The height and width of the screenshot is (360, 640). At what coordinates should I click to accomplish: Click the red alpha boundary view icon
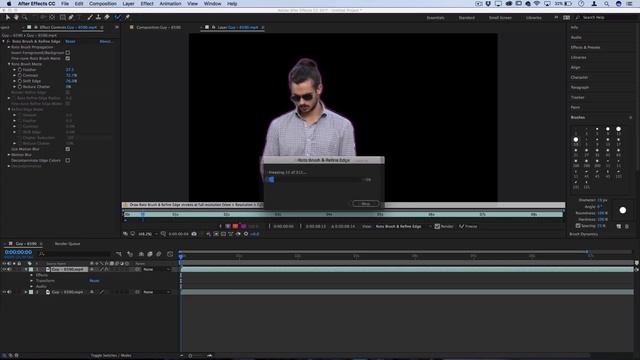(235, 226)
